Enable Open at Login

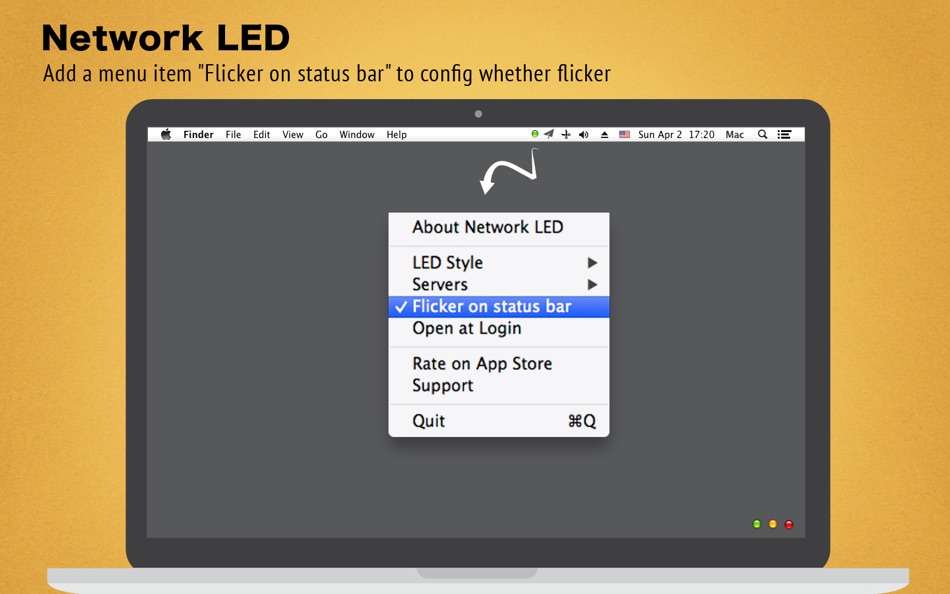pos(499,329)
